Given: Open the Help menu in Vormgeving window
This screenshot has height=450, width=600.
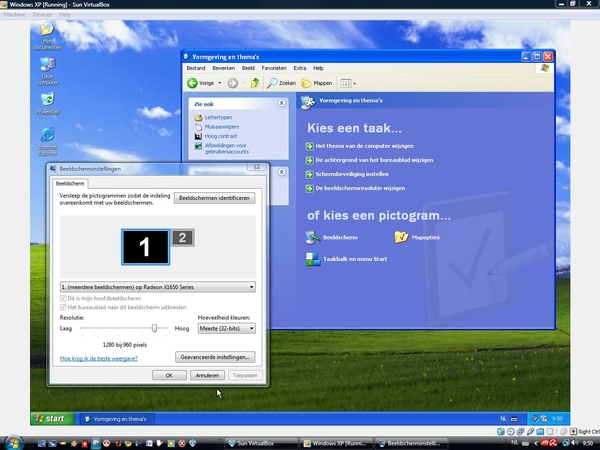Looking at the screenshot, I should click(318, 68).
